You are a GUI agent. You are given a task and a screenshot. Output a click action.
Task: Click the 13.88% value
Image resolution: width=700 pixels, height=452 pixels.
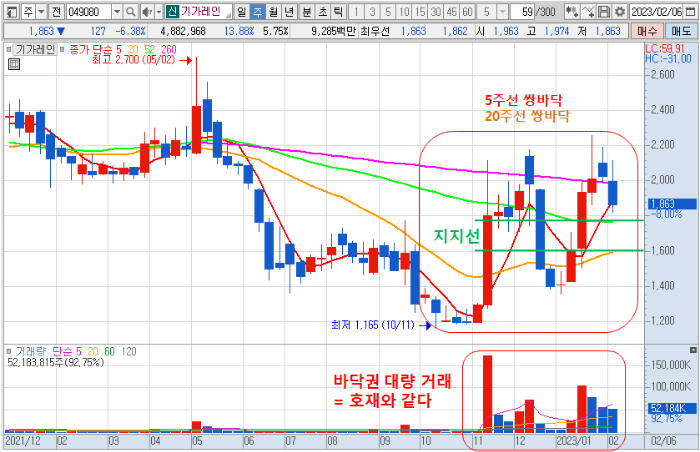239,31
